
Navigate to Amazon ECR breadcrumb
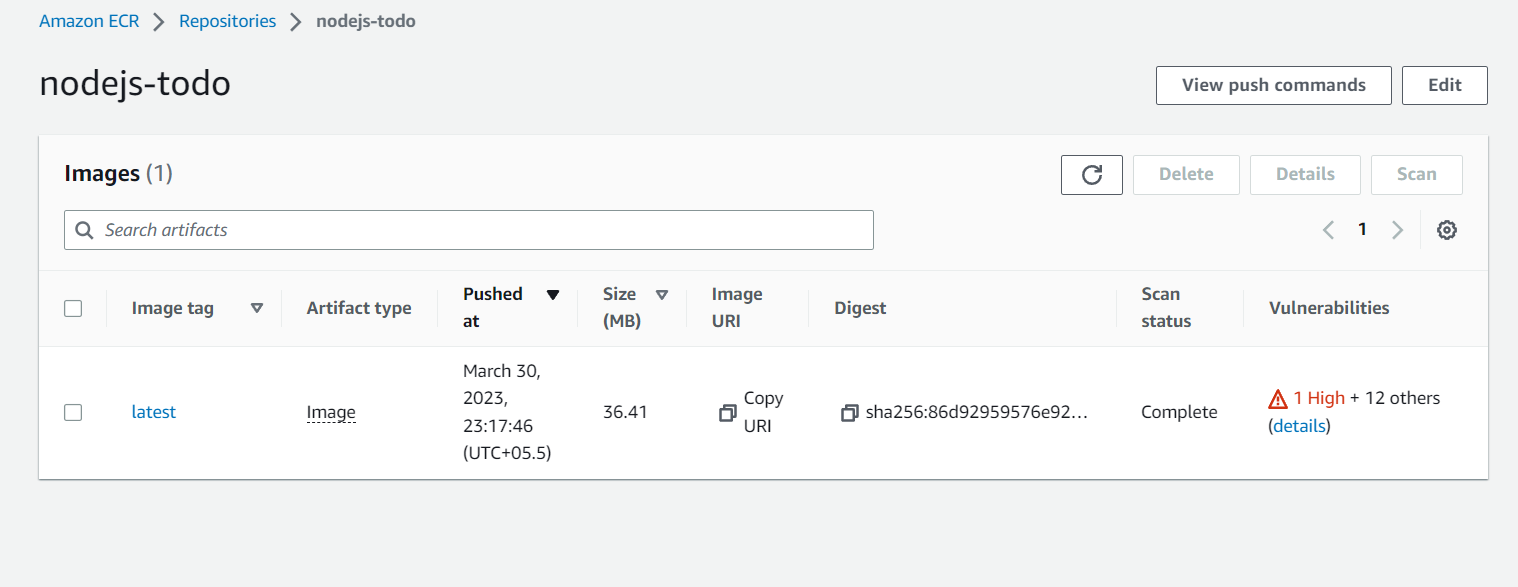(x=89, y=21)
